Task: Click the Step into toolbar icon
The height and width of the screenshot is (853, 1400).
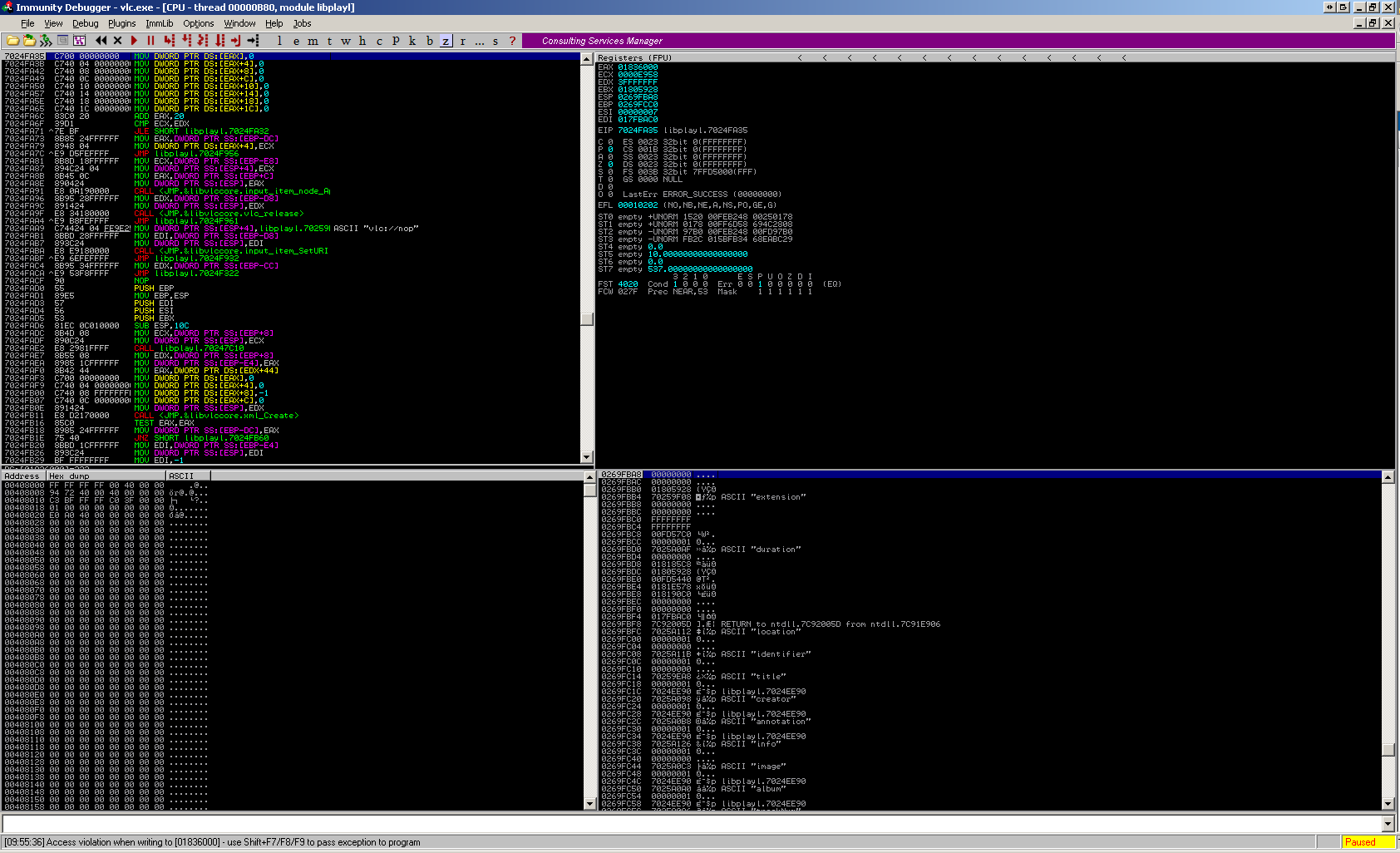Action: (x=169, y=41)
